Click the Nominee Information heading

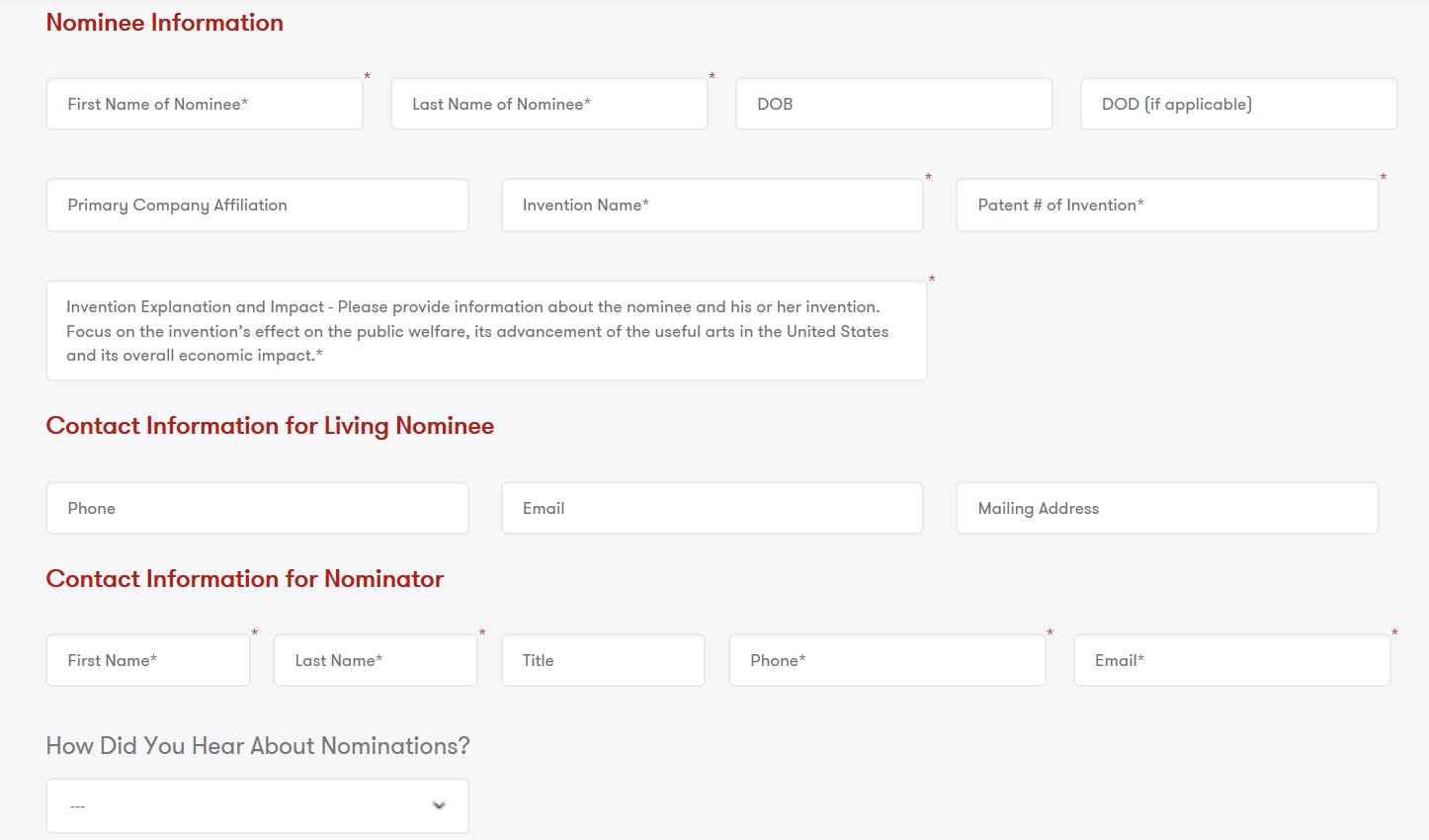click(x=165, y=23)
